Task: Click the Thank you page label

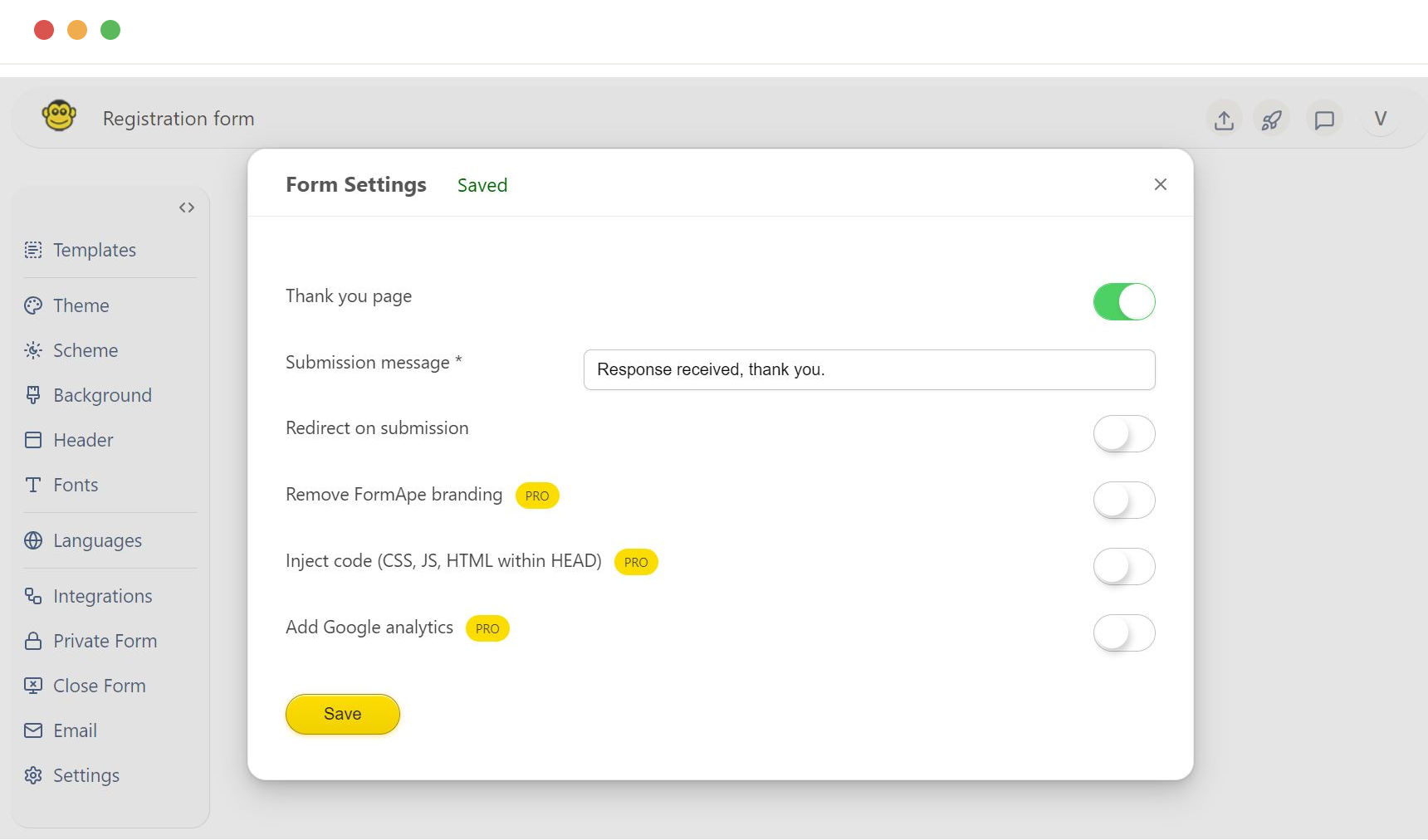Action: [349, 296]
